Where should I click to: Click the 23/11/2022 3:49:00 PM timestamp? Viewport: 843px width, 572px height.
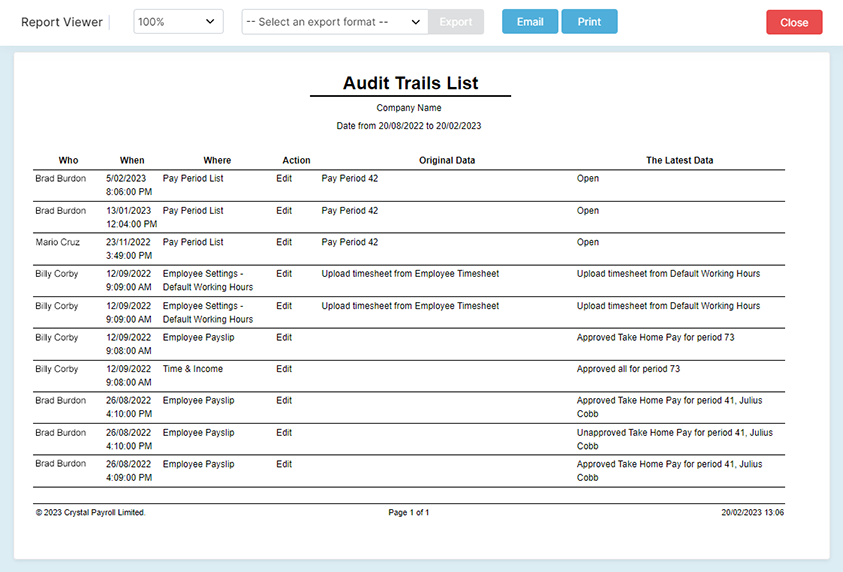[x=129, y=249]
